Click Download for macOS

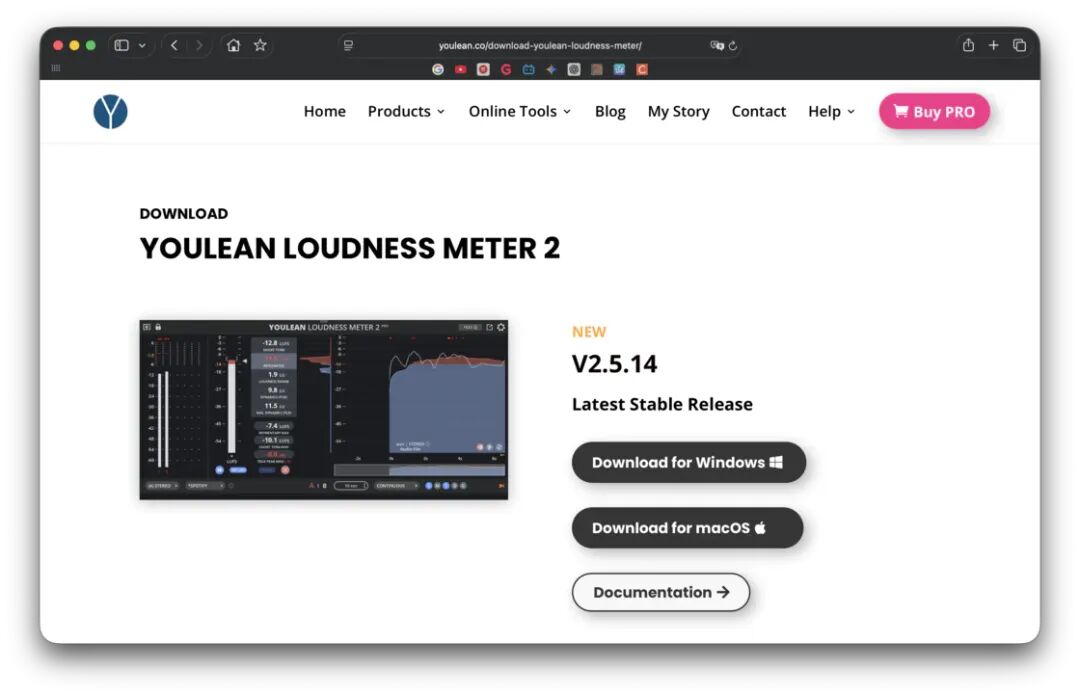pyautogui.click(x=687, y=528)
